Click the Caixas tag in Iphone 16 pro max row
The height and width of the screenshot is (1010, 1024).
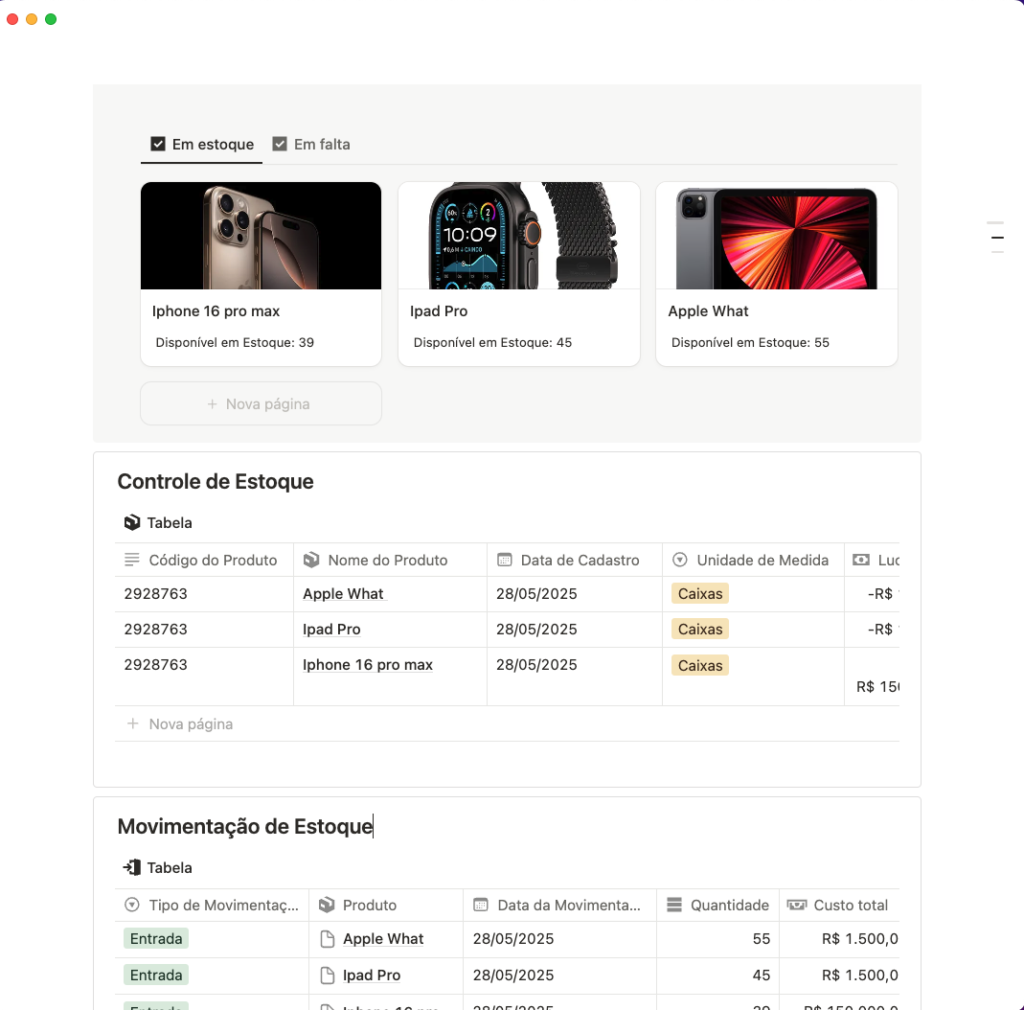pyautogui.click(x=700, y=665)
